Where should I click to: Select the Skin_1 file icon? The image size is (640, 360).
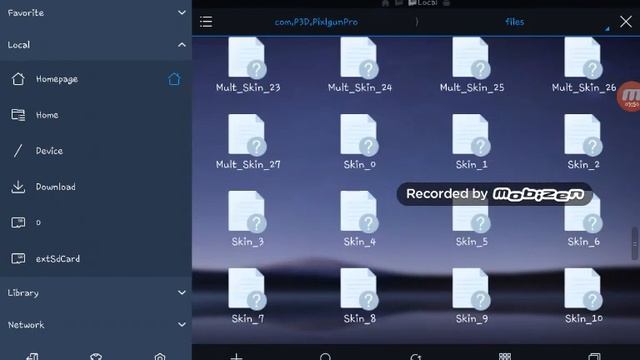pyautogui.click(x=471, y=135)
